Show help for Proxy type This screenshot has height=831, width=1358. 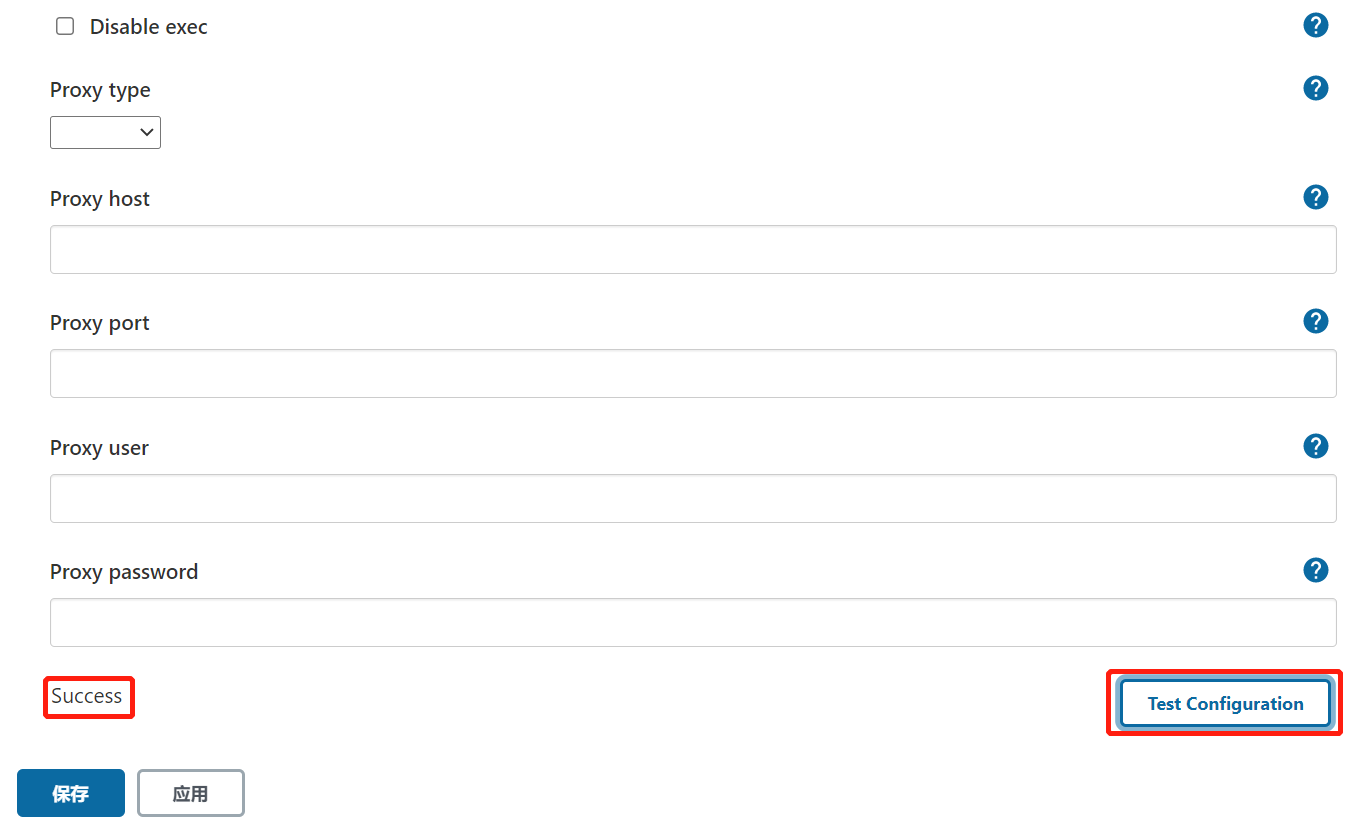pyautogui.click(x=1316, y=88)
